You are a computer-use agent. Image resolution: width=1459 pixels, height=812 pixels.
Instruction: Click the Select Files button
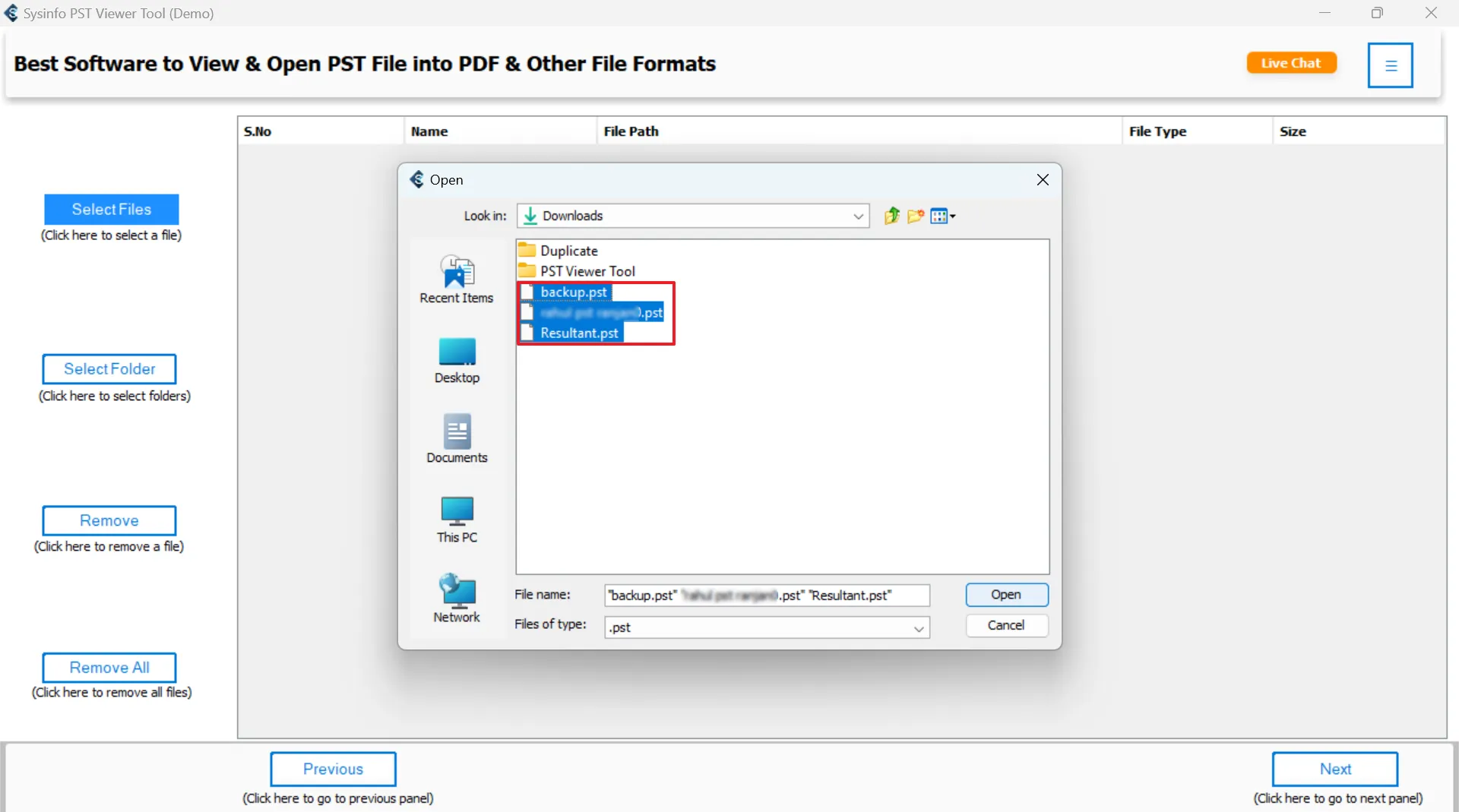[112, 210]
